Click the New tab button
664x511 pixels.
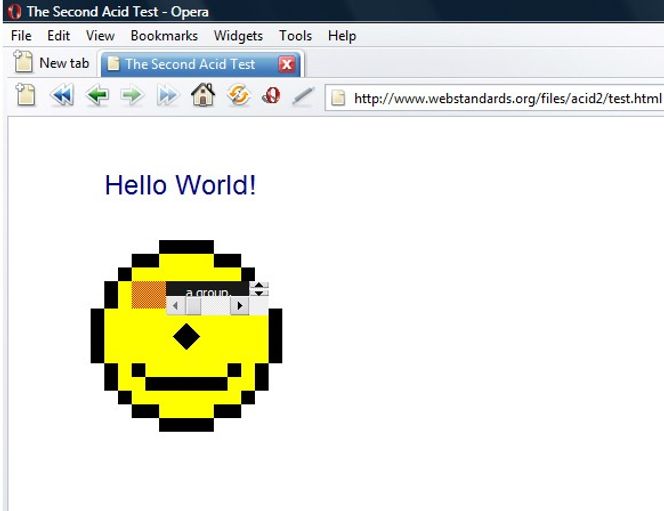point(51,63)
